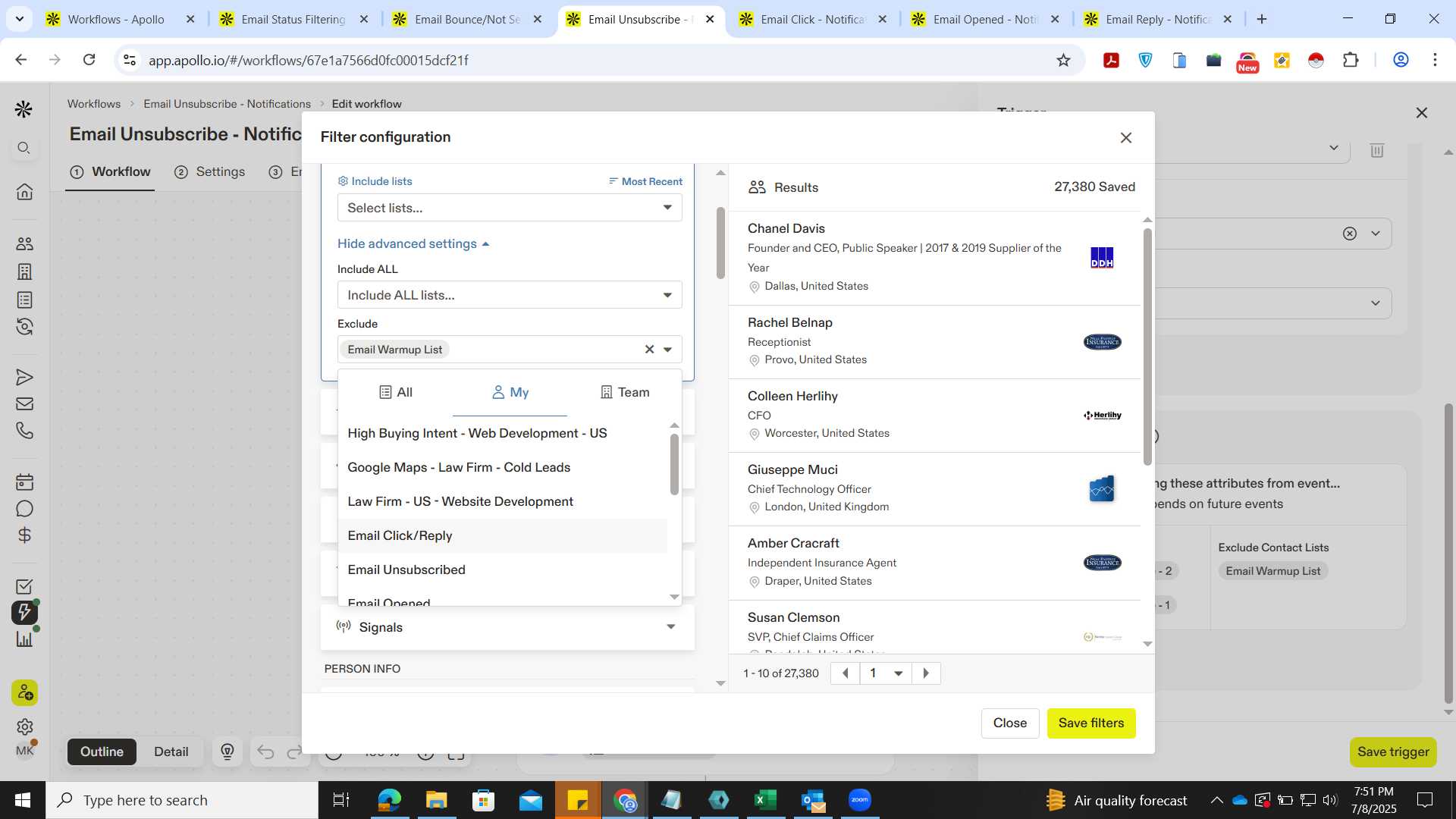Expand the Signals filter section
The image size is (1456, 819).
507,627
